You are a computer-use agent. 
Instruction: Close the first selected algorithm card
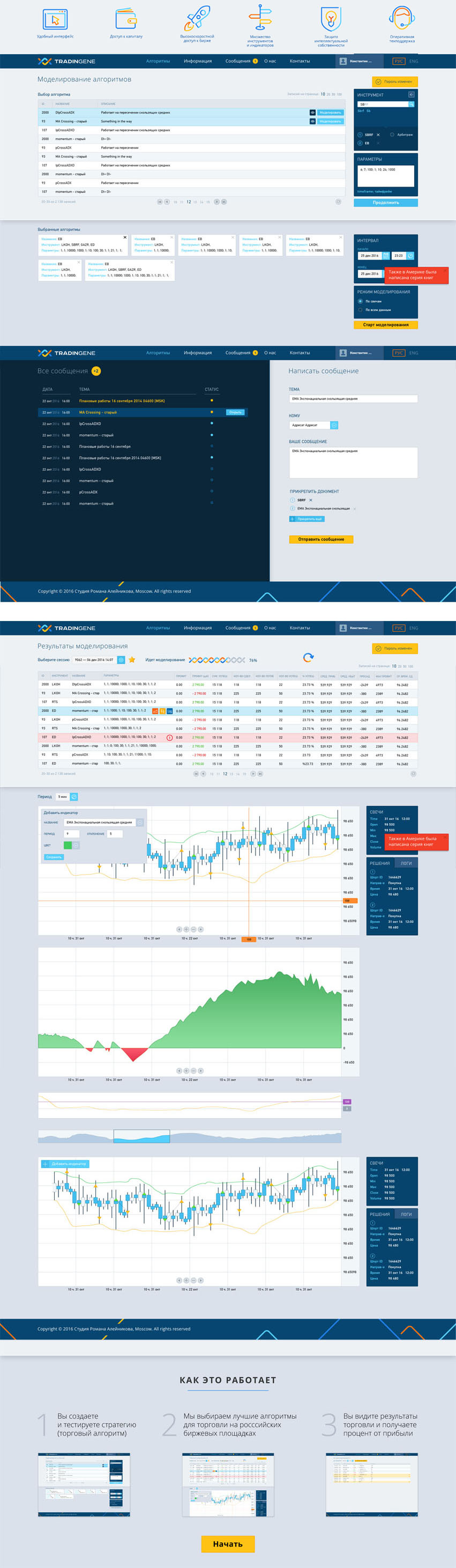[x=125, y=238]
